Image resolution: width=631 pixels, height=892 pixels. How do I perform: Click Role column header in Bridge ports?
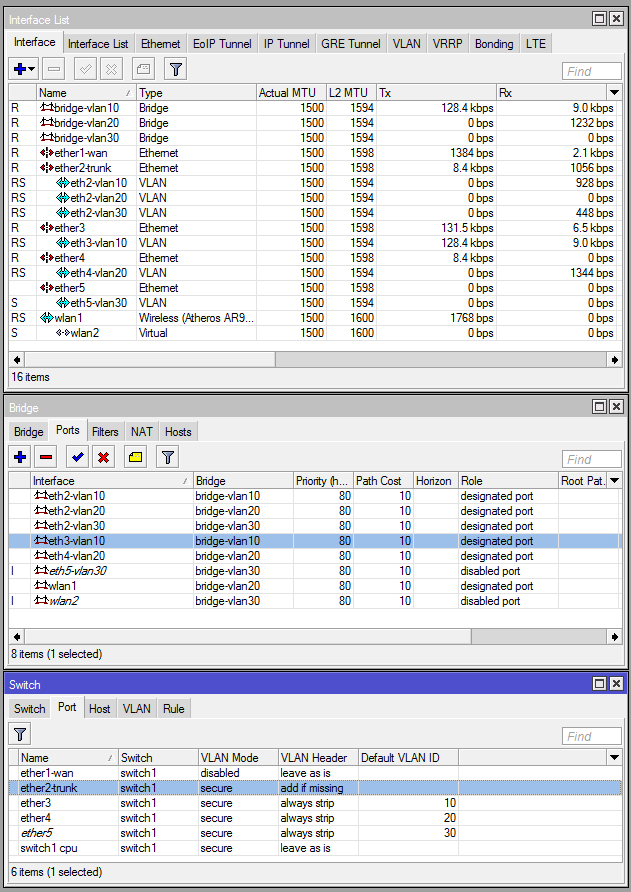508,480
